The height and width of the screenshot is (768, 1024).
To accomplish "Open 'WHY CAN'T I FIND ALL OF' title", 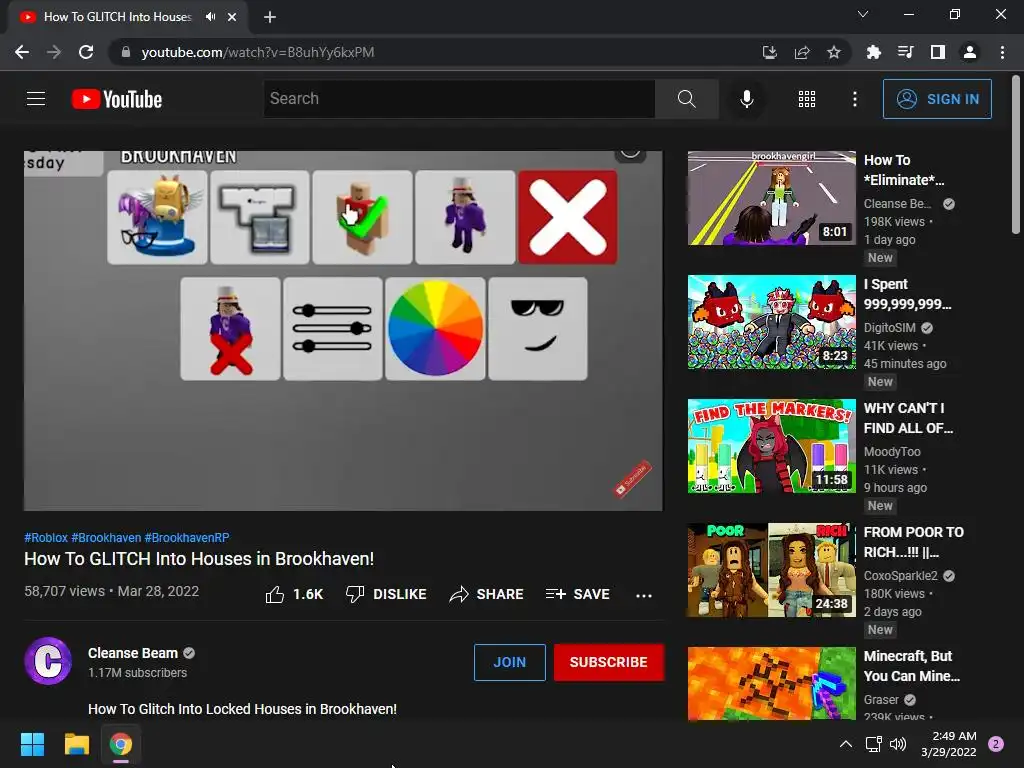I will [x=908, y=418].
